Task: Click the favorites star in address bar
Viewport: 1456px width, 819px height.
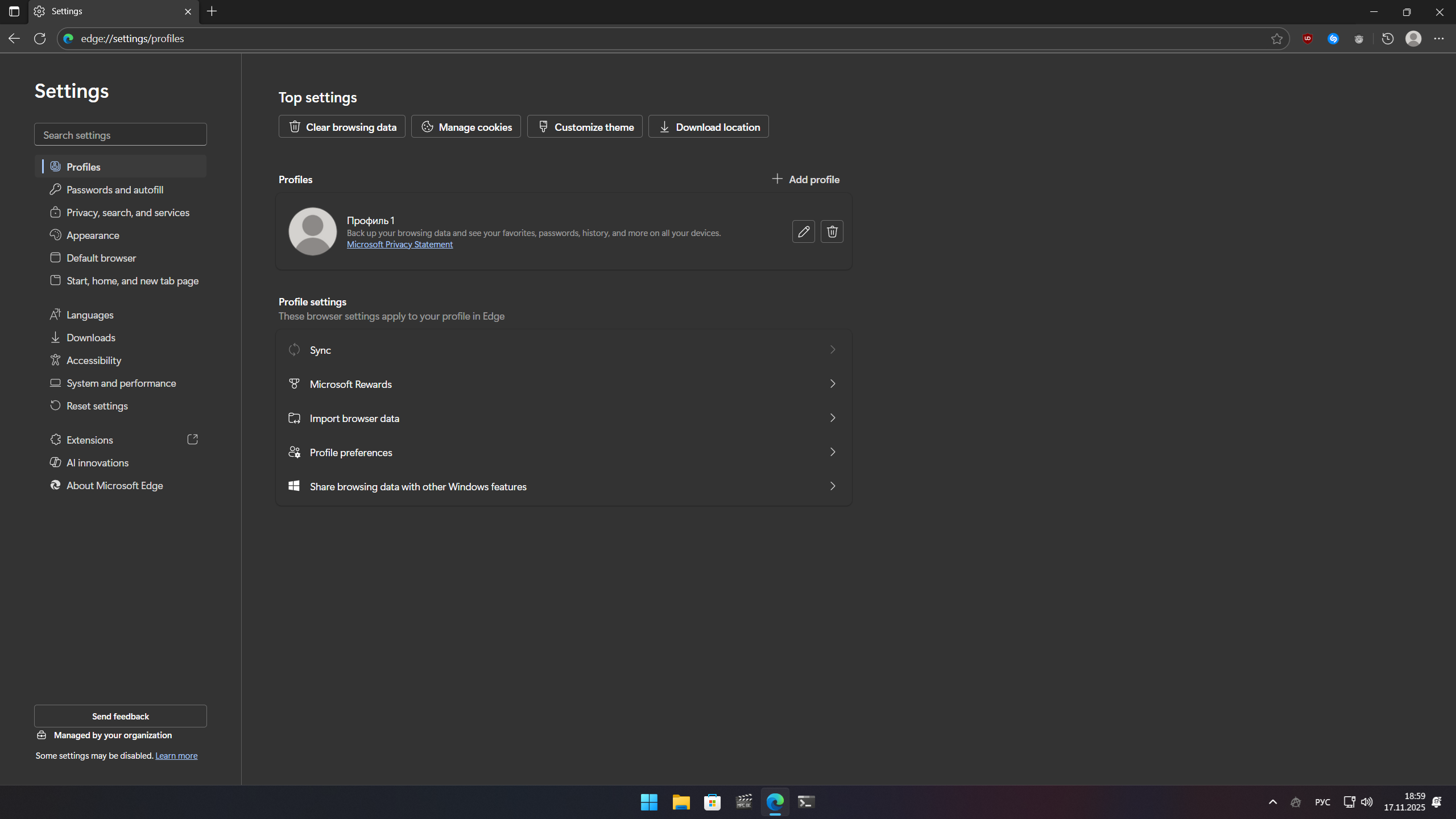Action: [1277, 39]
